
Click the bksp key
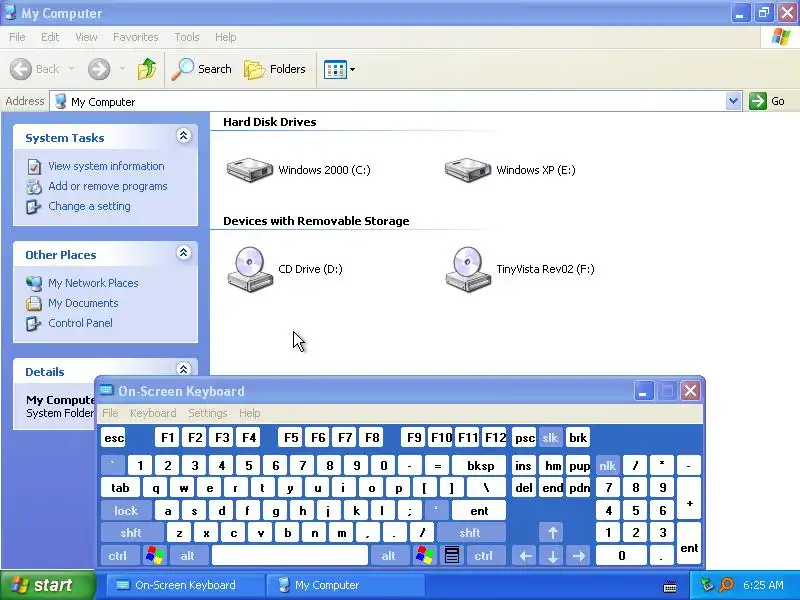[x=480, y=466]
